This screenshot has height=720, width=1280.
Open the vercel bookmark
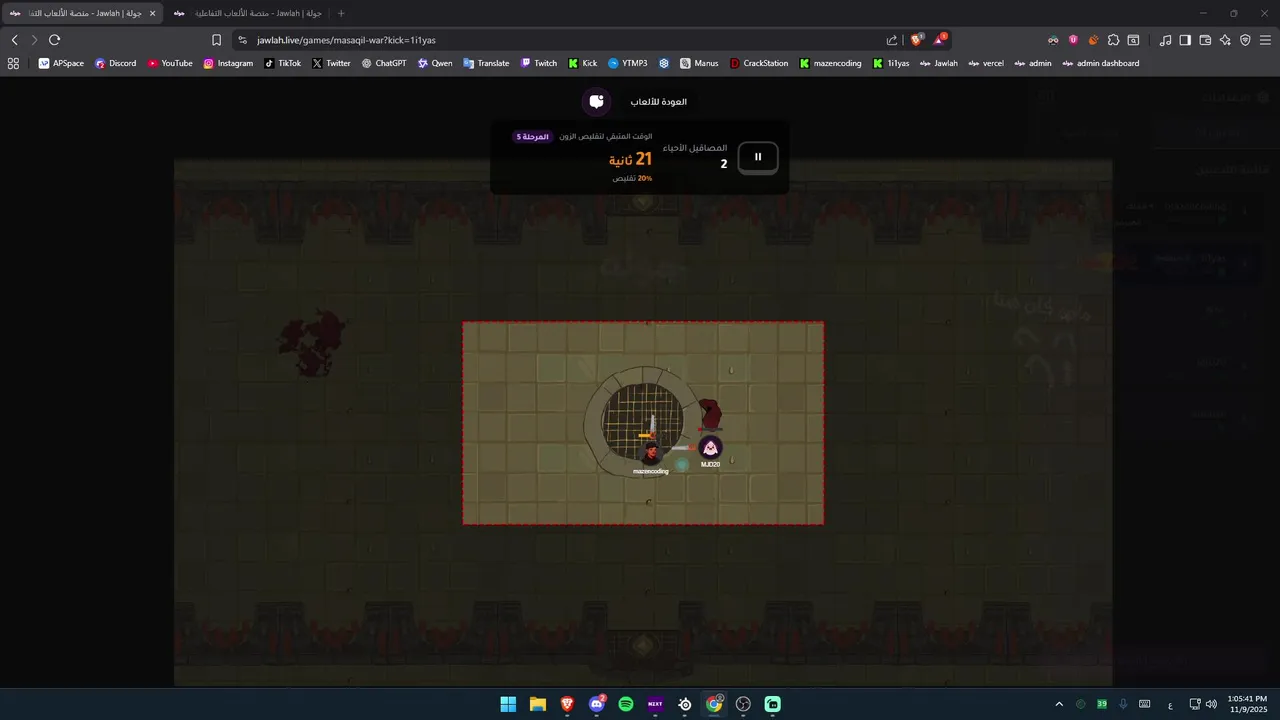pos(986,63)
